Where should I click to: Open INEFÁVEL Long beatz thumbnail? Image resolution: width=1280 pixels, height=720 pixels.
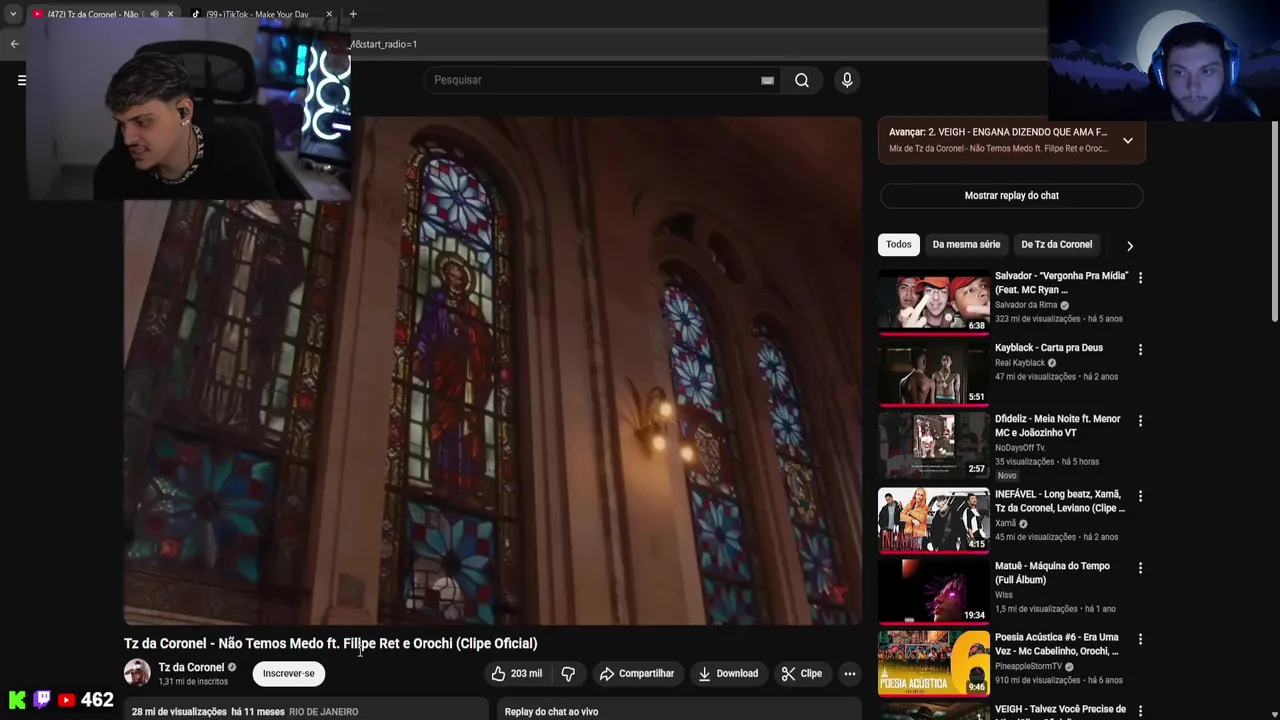[x=933, y=521]
